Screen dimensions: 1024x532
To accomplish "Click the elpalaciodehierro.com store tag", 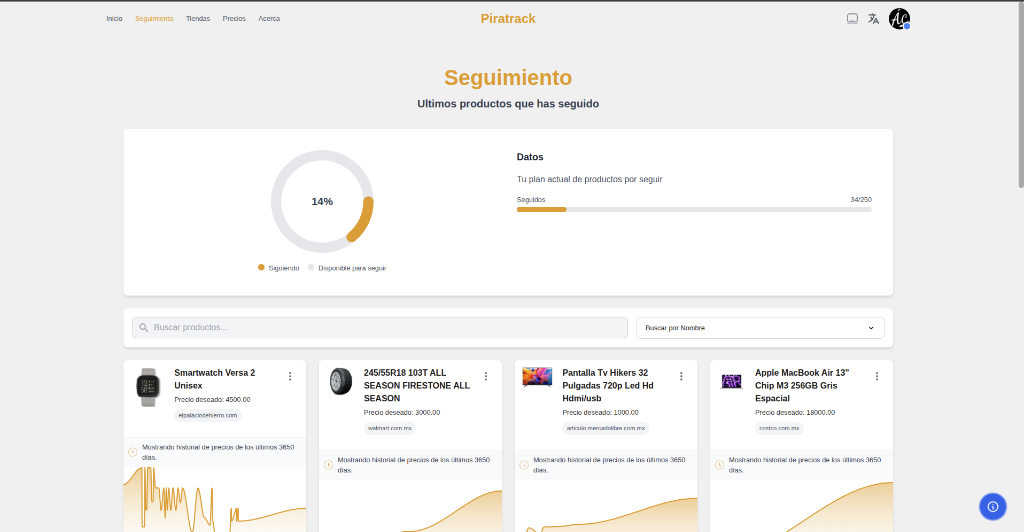I will [x=208, y=414].
